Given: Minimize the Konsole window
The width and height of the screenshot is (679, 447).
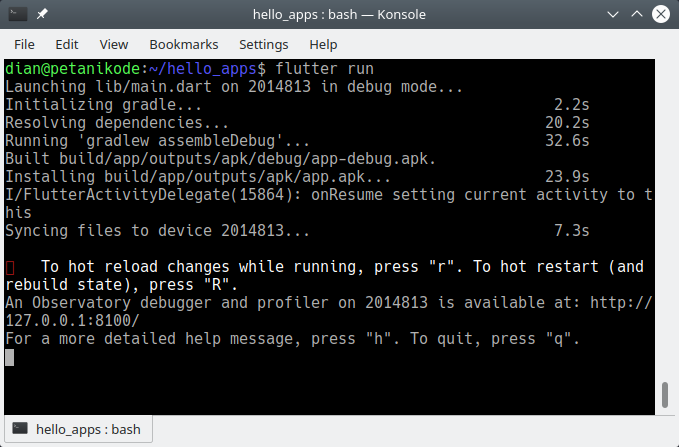Looking at the screenshot, I should click(612, 14).
